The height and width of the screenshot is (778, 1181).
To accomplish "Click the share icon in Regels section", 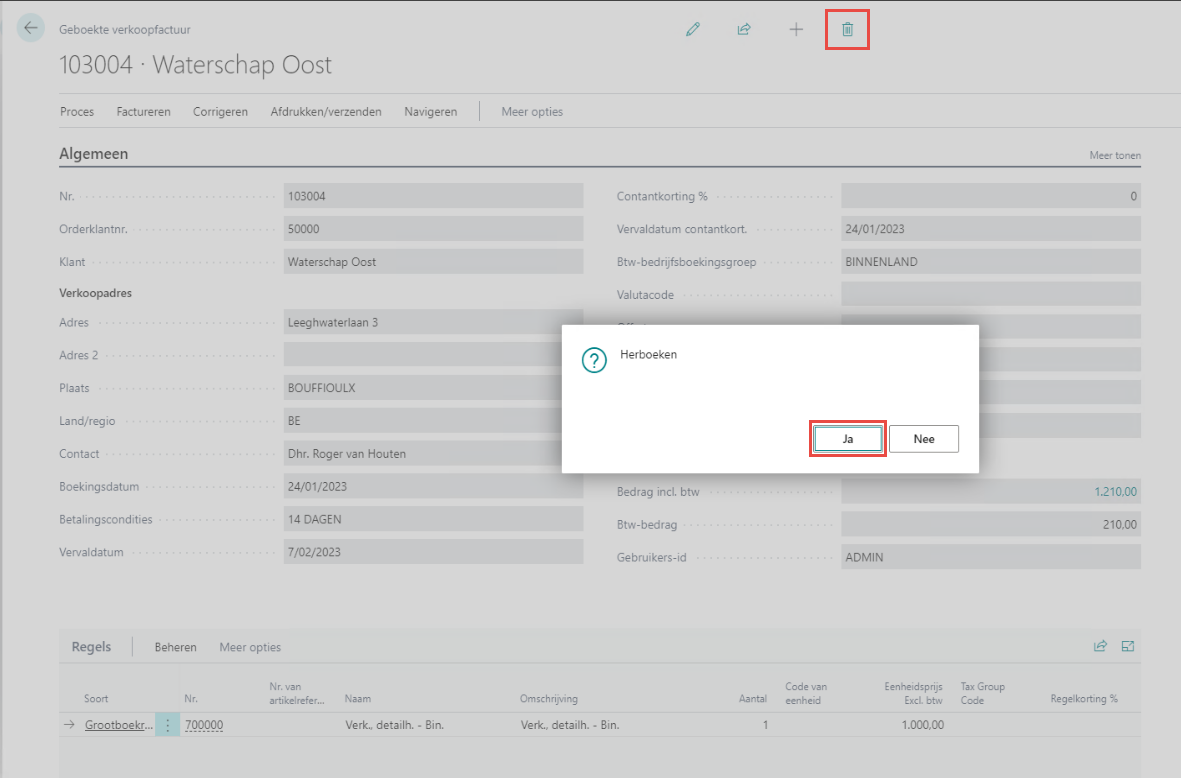I will click(1100, 646).
